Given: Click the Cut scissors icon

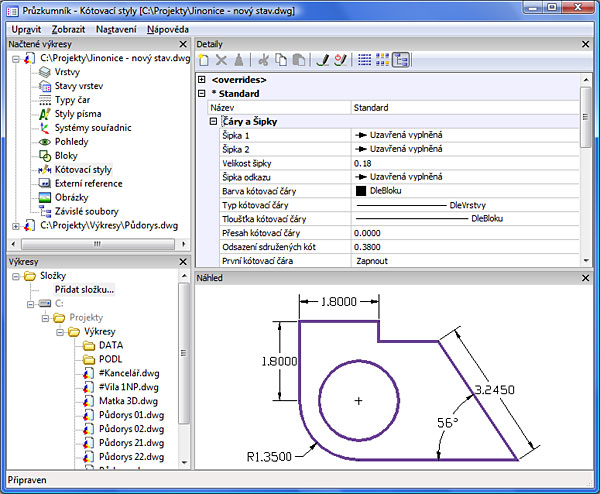Looking at the screenshot, I should [x=264, y=60].
